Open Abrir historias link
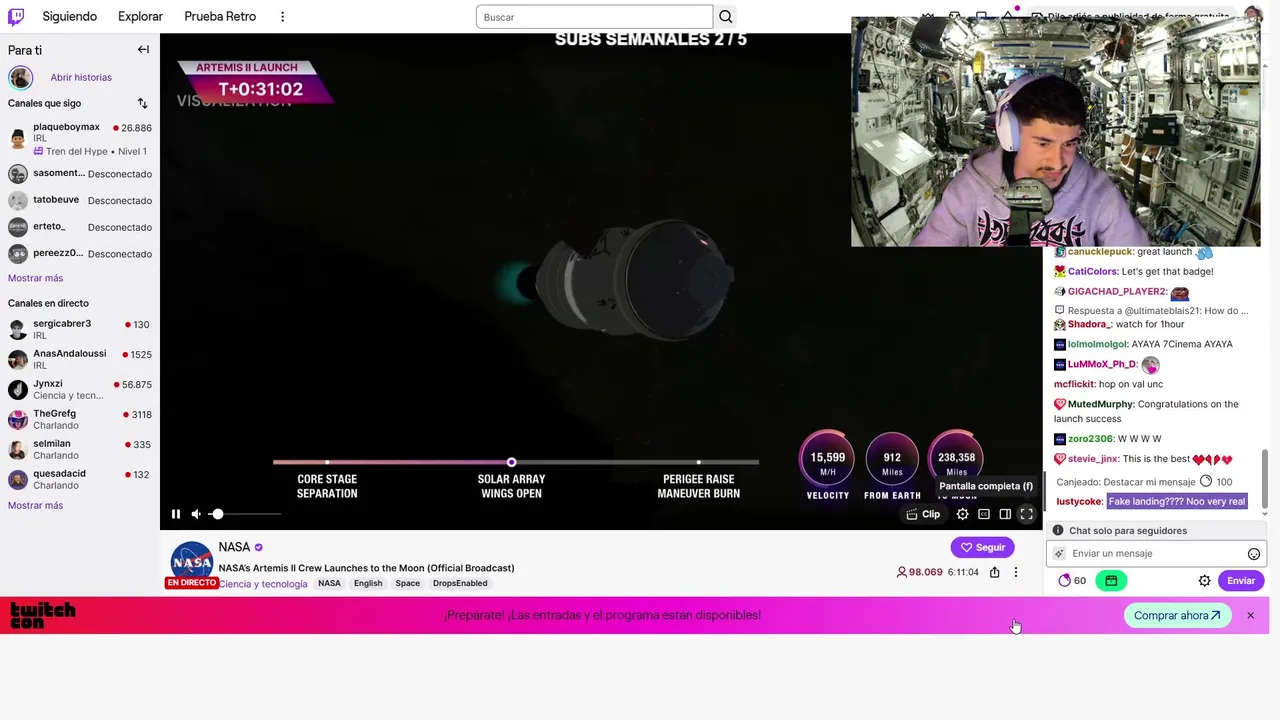This screenshot has height=720, width=1280. (x=81, y=77)
